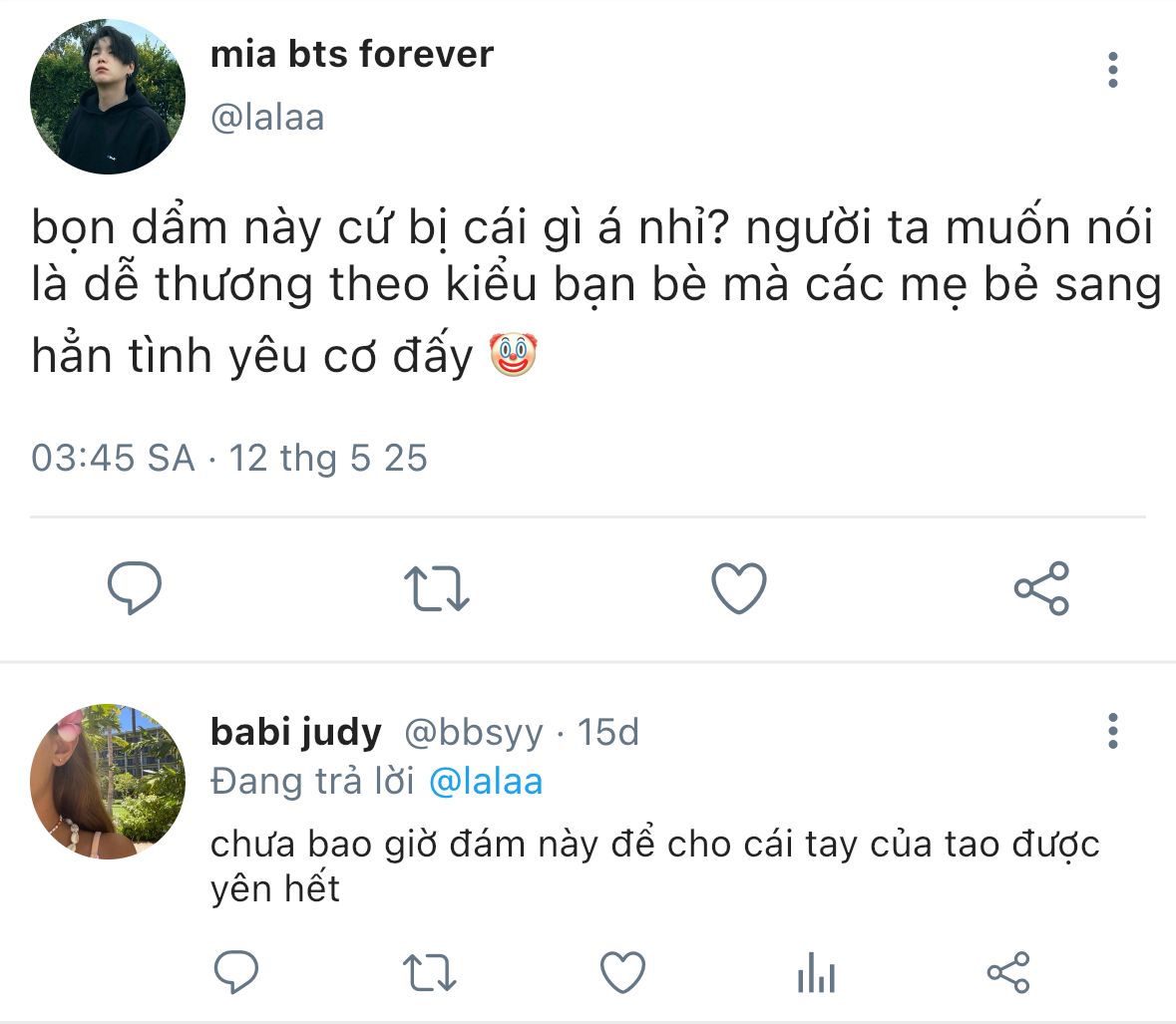View analytics for babi judy's reply
Viewport: 1176px width, 1024px height.
816,972
